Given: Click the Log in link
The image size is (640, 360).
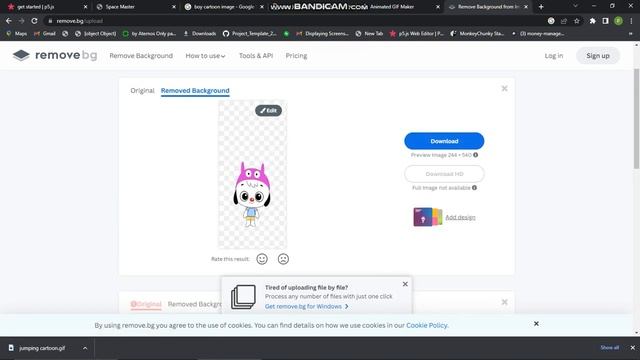Looking at the screenshot, I should (553, 56).
